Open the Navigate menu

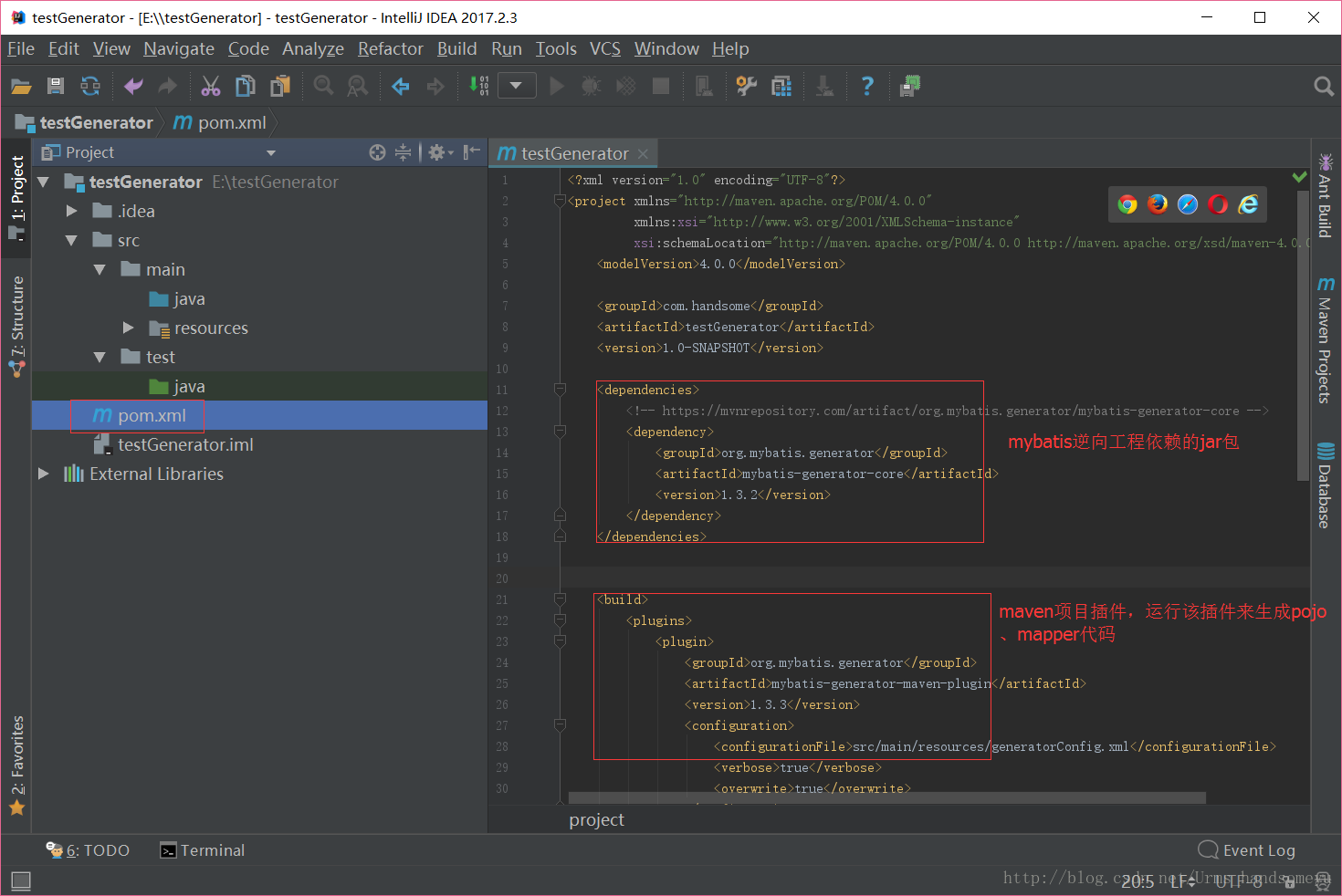click(x=179, y=48)
